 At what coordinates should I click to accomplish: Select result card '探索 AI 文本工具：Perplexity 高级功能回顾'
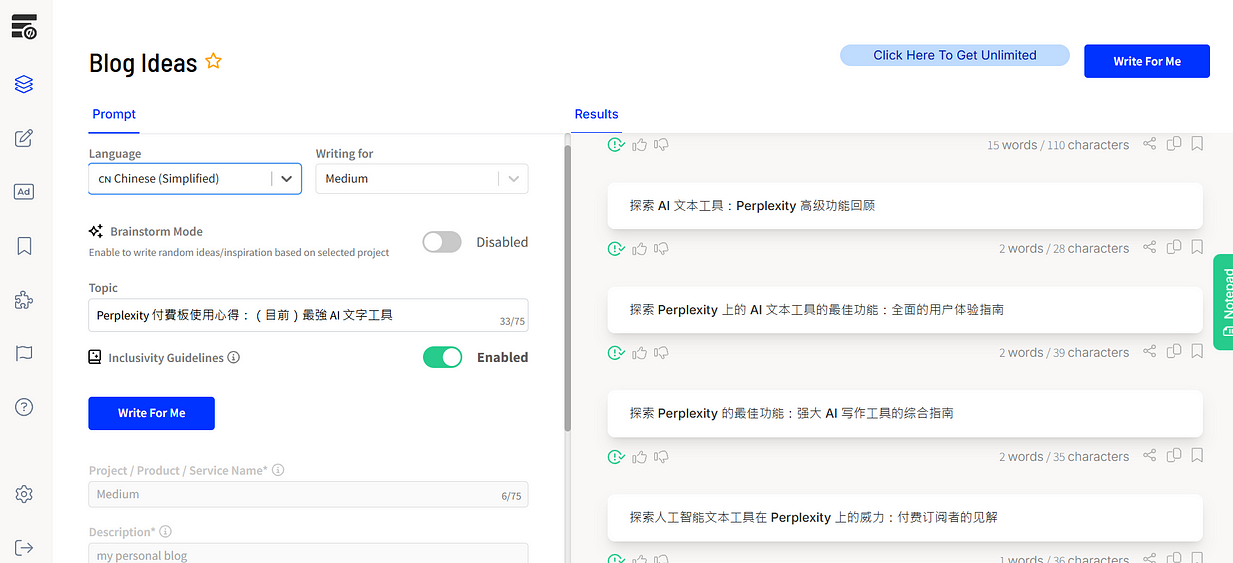click(x=905, y=205)
